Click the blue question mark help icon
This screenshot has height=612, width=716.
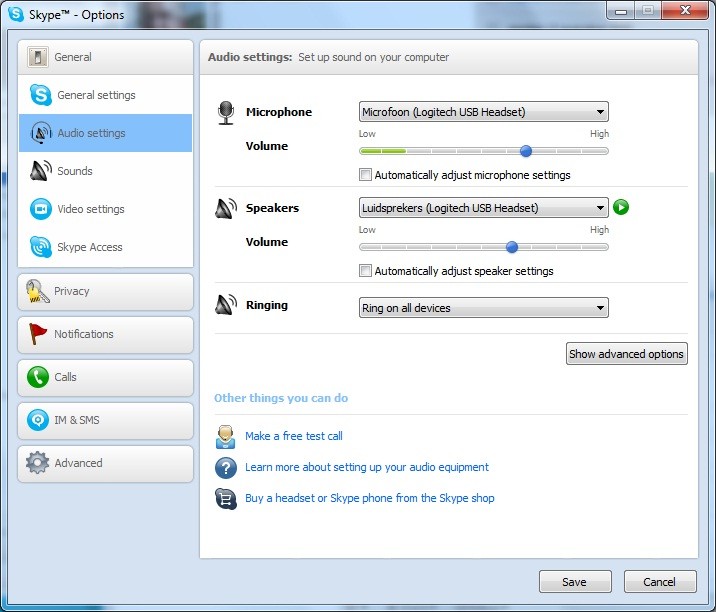click(226, 468)
